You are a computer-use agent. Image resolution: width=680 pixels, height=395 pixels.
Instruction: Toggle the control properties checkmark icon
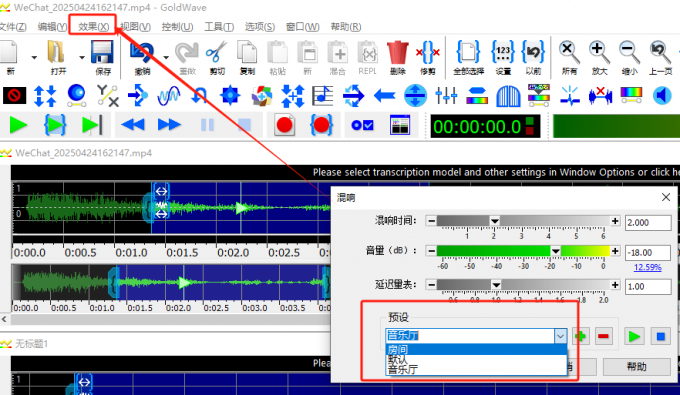pos(362,125)
